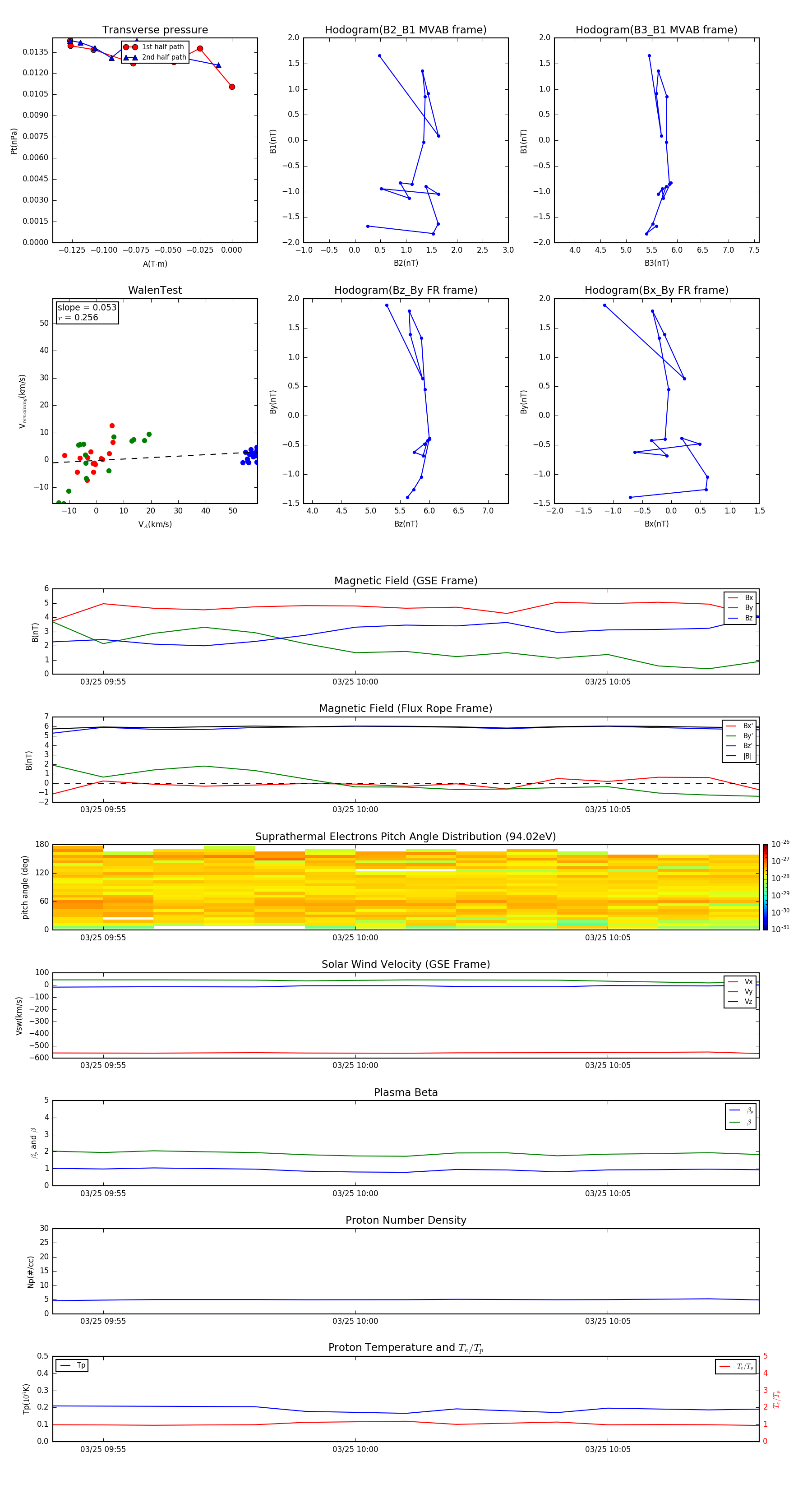Click the pitch angle heatmap at 120 degrees
The image size is (812, 1489).
click(406, 873)
